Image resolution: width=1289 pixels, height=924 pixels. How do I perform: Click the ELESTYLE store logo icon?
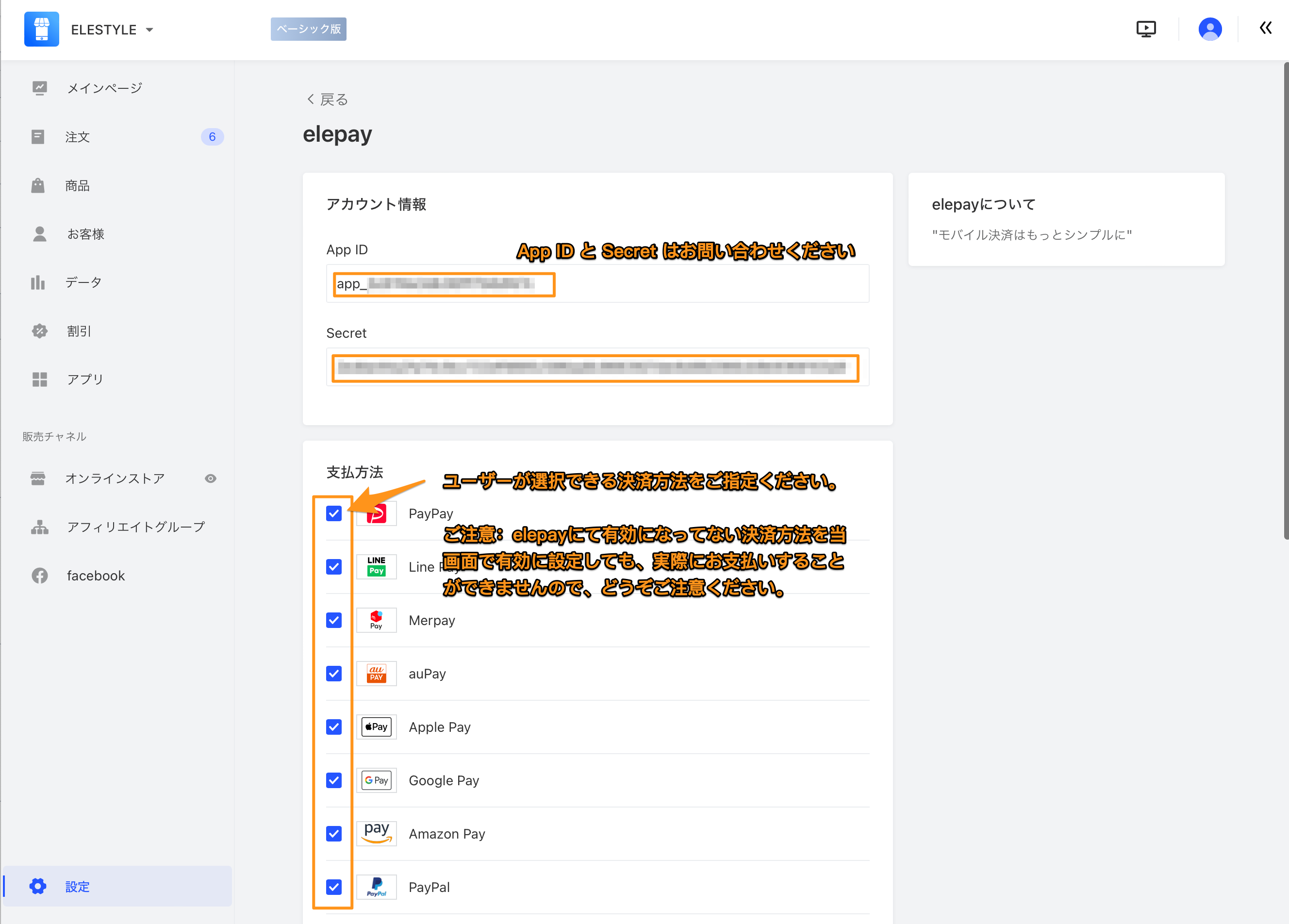pos(41,29)
